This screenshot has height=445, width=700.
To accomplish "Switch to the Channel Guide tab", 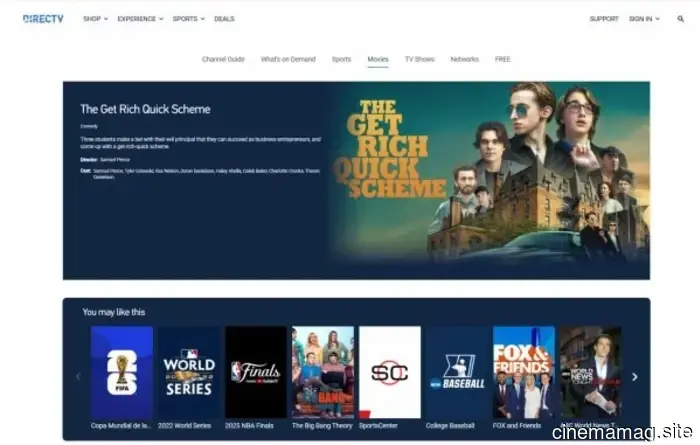I will [x=223, y=59].
